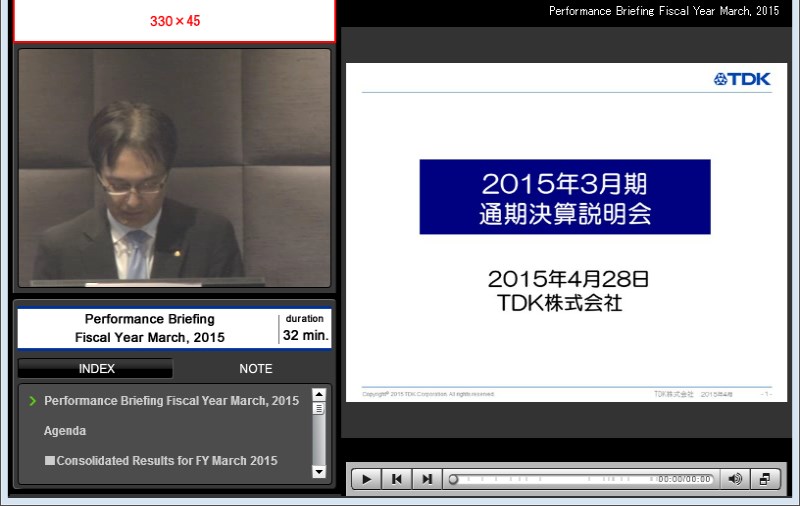Select 'Consolidated Results for FY March 2015' entry
800x506 pixels.
point(161,461)
